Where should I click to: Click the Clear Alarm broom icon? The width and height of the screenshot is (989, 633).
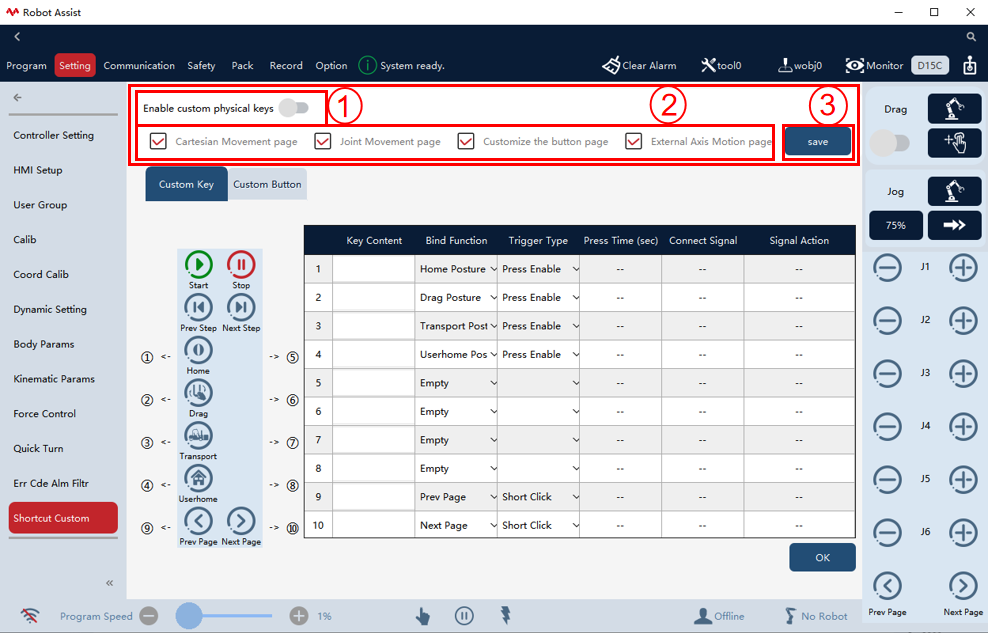tap(611, 65)
